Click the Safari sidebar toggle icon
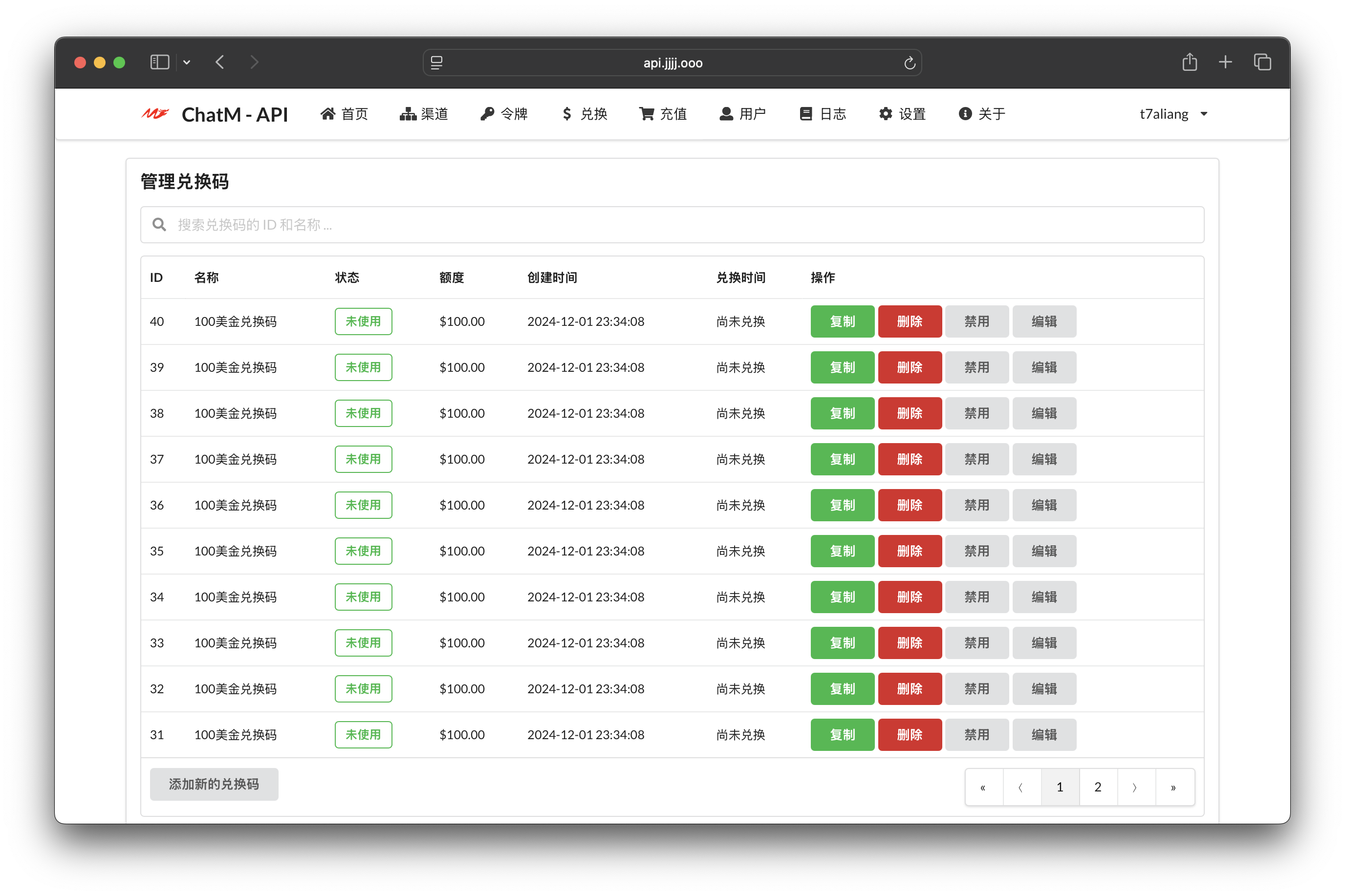This screenshot has height=896, width=1345. [x=159, y=62]
